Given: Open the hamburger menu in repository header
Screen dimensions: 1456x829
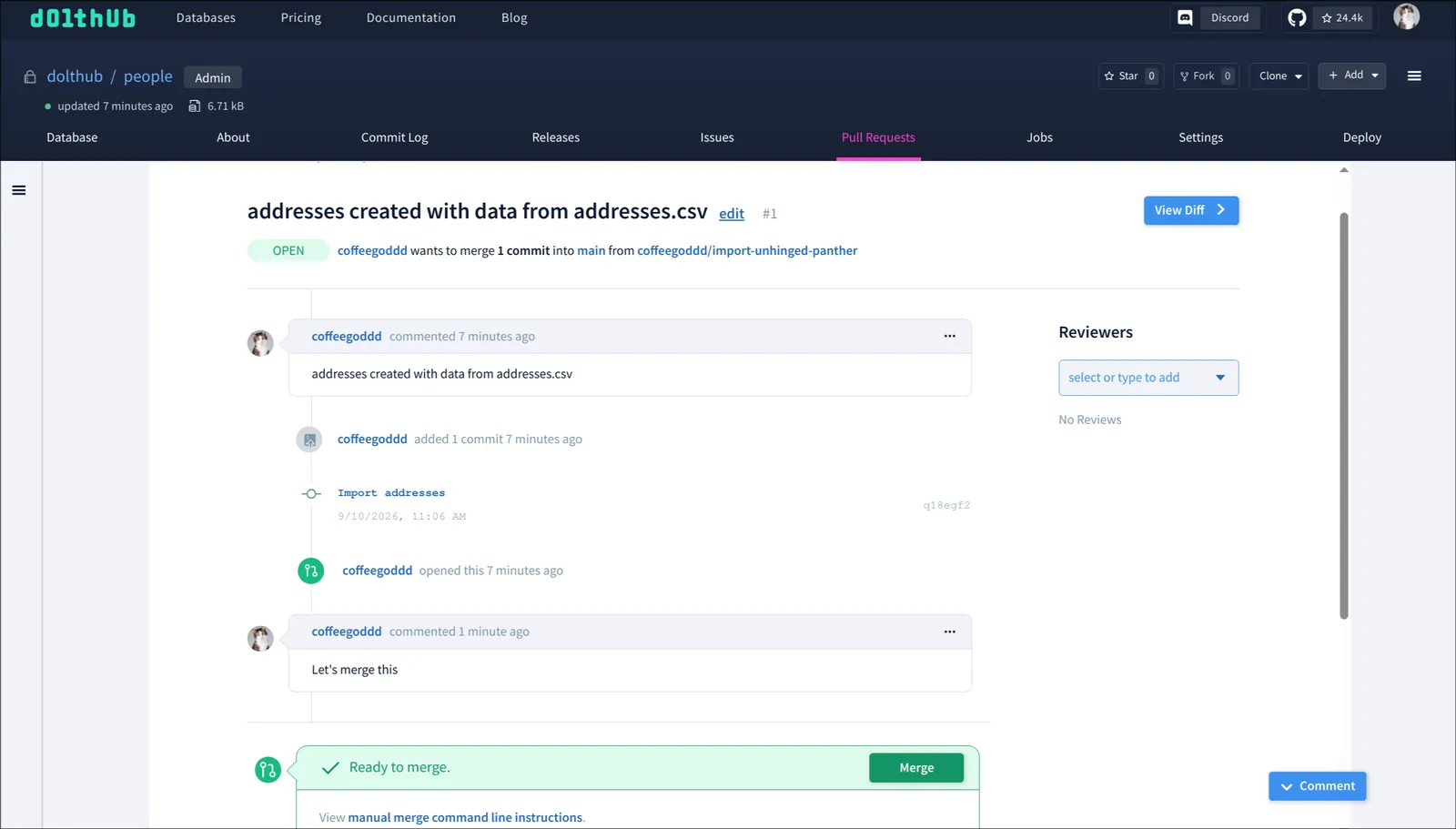Looking at the screenshot, I should [x=1414, y=76].
